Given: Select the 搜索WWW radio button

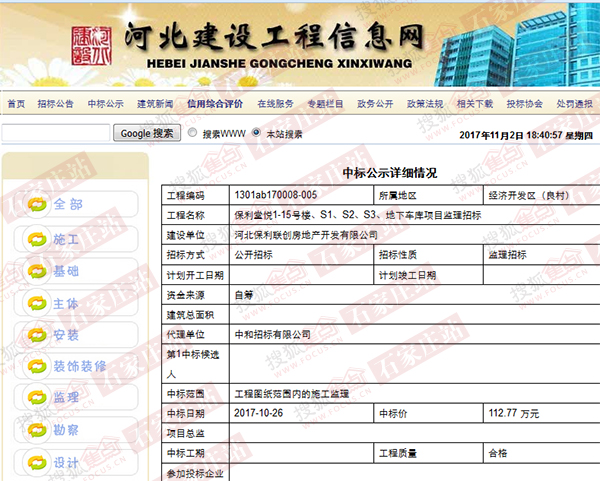Looking at the screenshot, I should (192, 133).
